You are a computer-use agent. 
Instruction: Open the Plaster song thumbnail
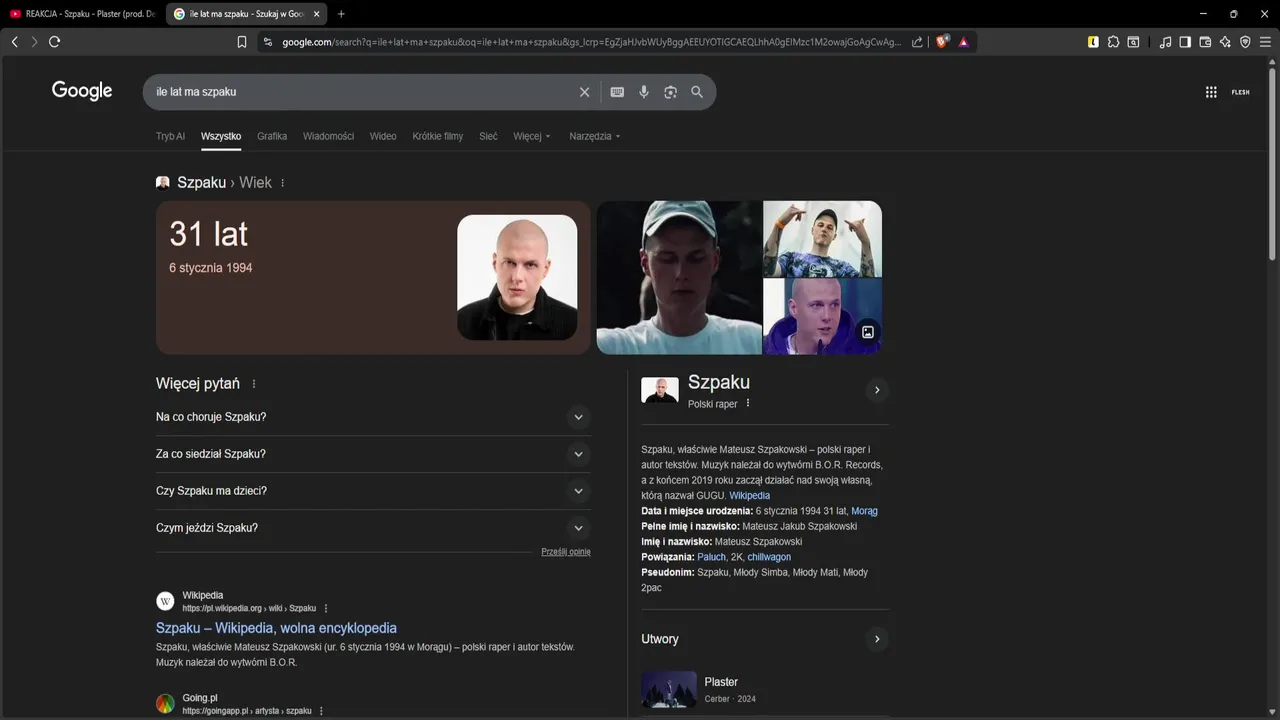[x=669, y=690]
